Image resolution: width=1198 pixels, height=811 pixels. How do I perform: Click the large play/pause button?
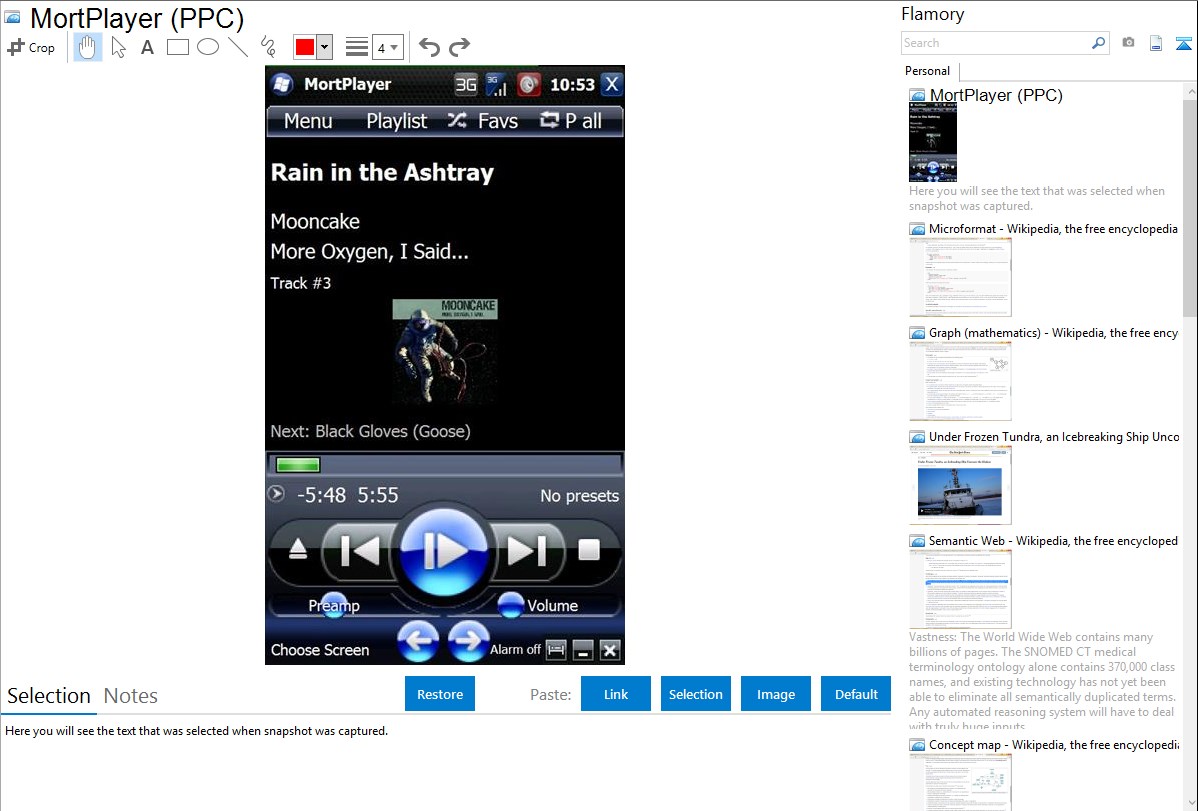[x=444, y=550]
